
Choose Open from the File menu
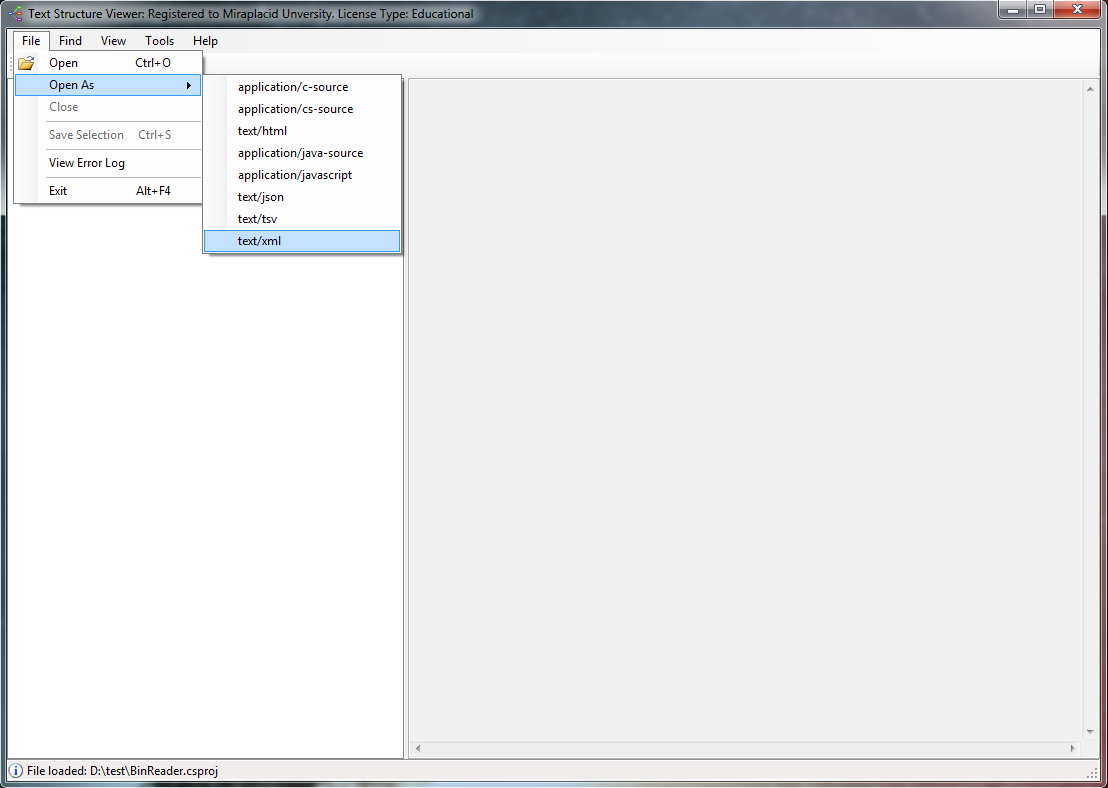click(x=108, y=63)
